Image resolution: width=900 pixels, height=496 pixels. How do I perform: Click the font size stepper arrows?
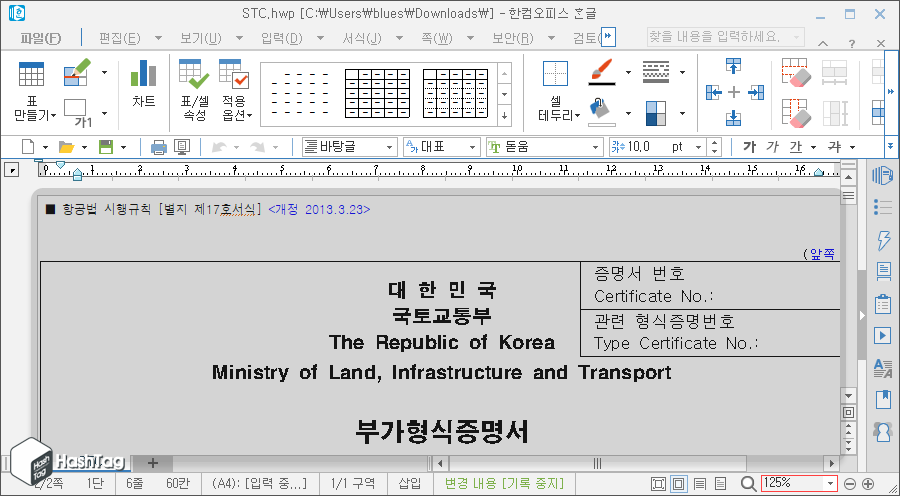[x=714, y=147]
